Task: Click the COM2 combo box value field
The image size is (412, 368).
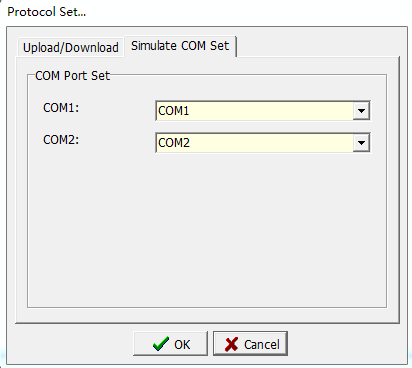Action: [x=263, y=143]
